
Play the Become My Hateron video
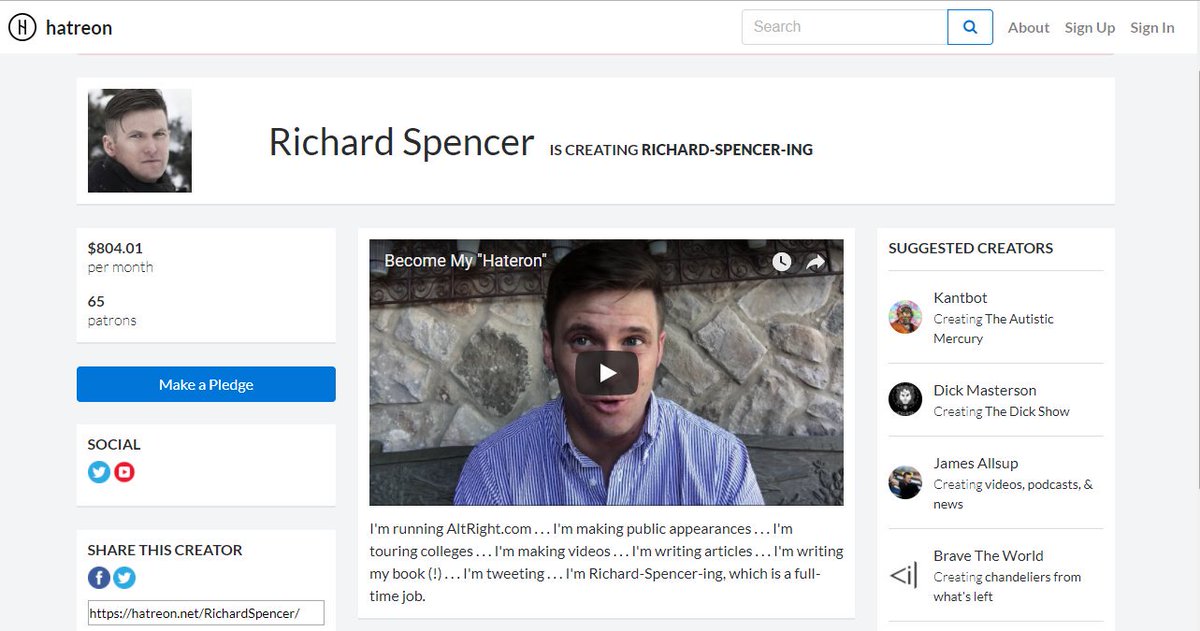pyautogui.click(x=606, y=373)
